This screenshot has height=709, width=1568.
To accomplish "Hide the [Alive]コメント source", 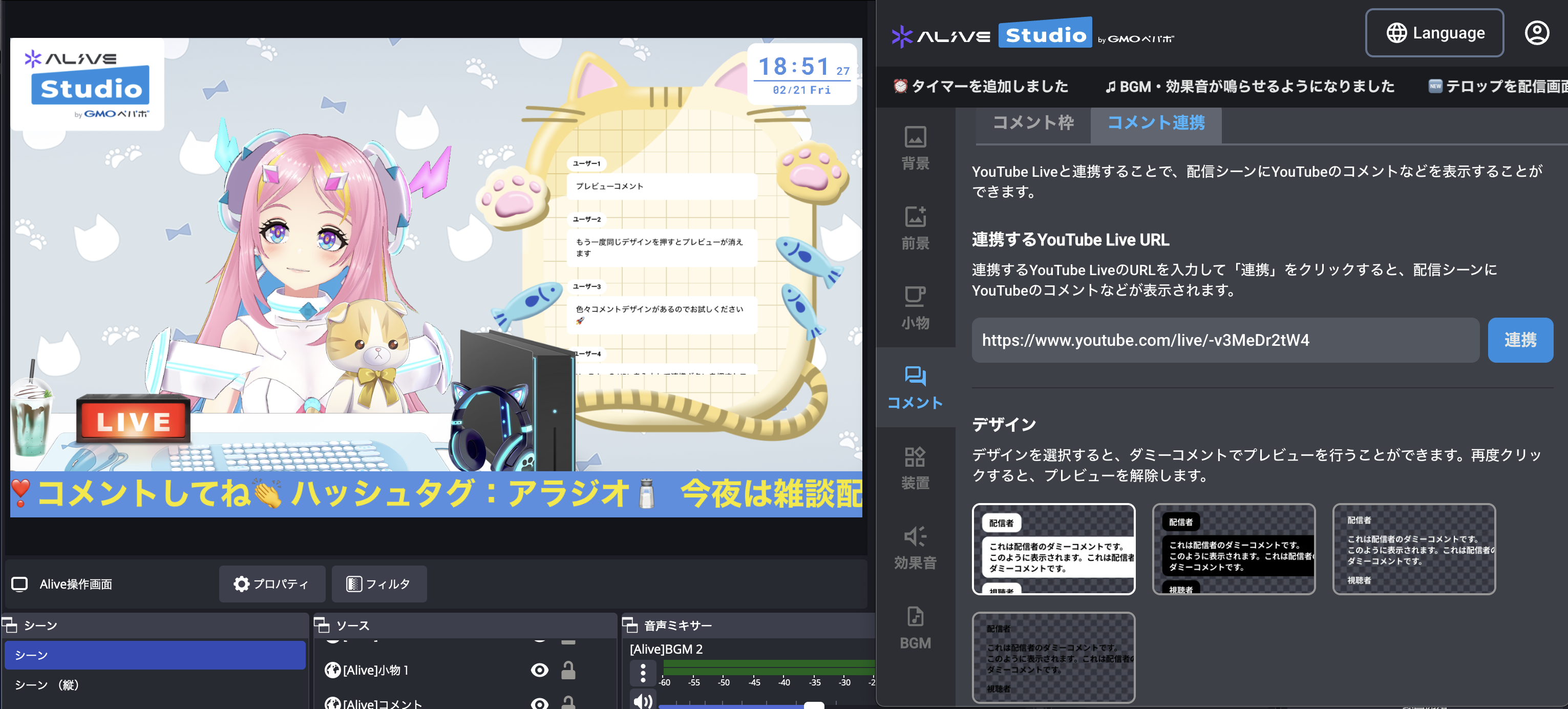I will click(x=539, y=703).
